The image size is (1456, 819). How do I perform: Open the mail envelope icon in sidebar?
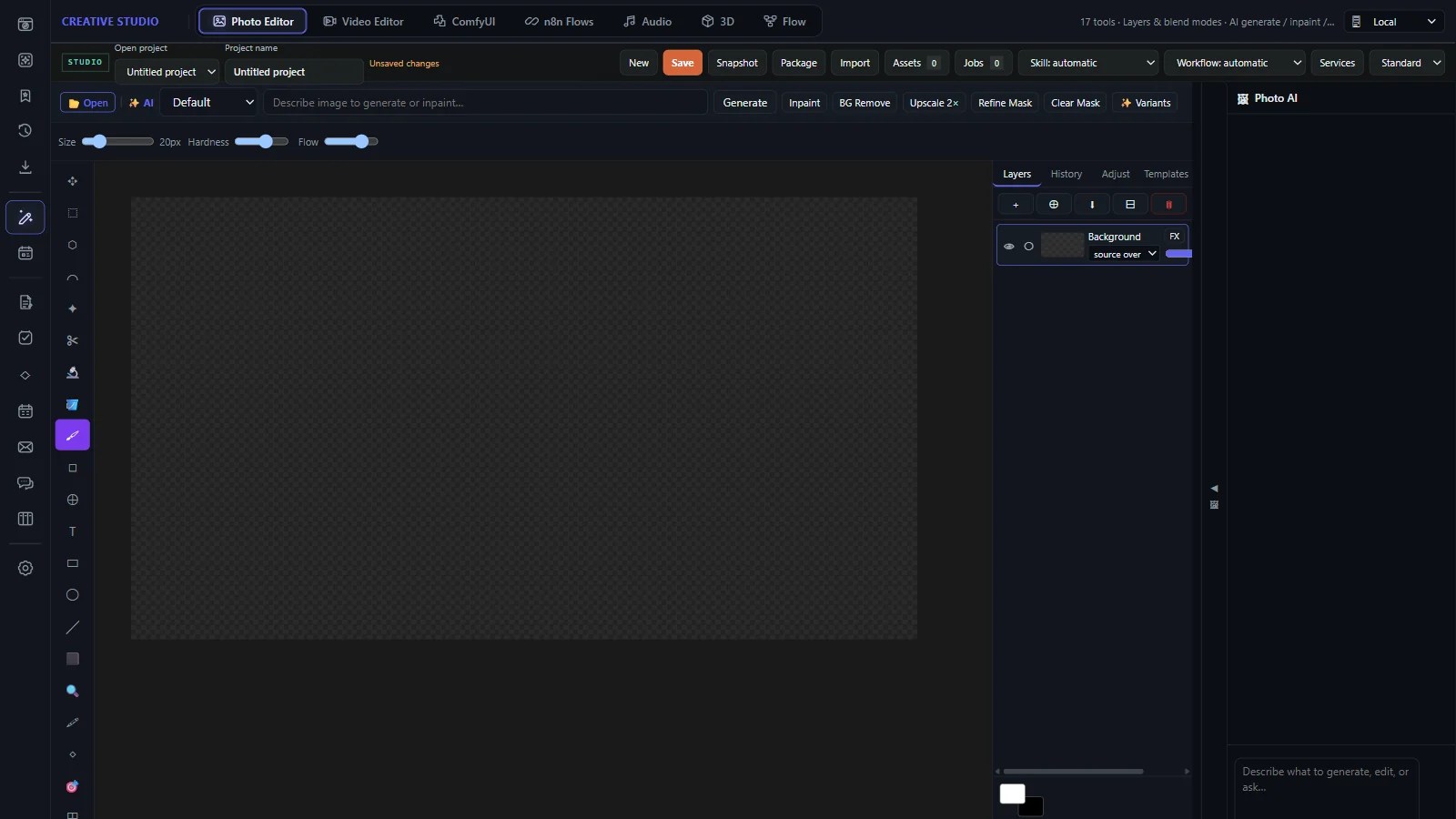(x=25, y=447)
